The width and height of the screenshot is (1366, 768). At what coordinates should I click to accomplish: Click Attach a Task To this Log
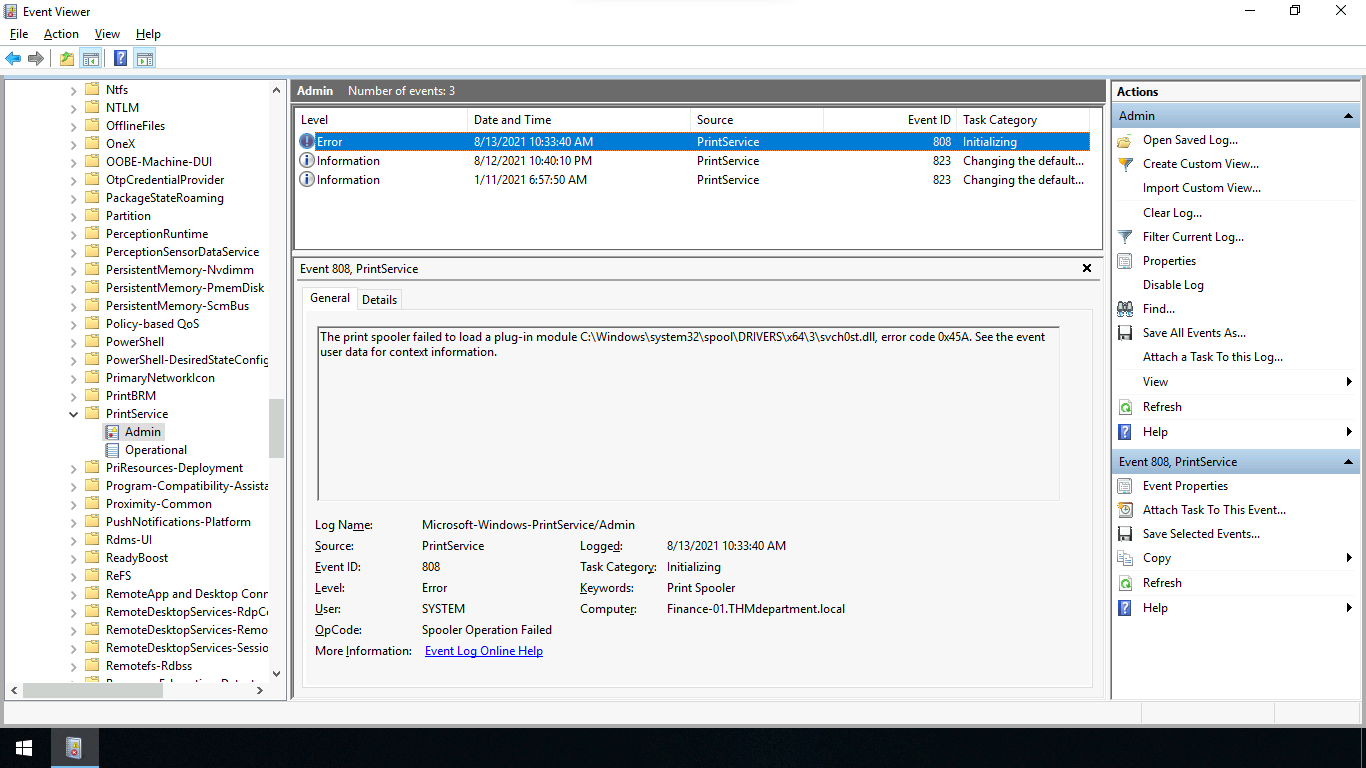coord(1213,357)
